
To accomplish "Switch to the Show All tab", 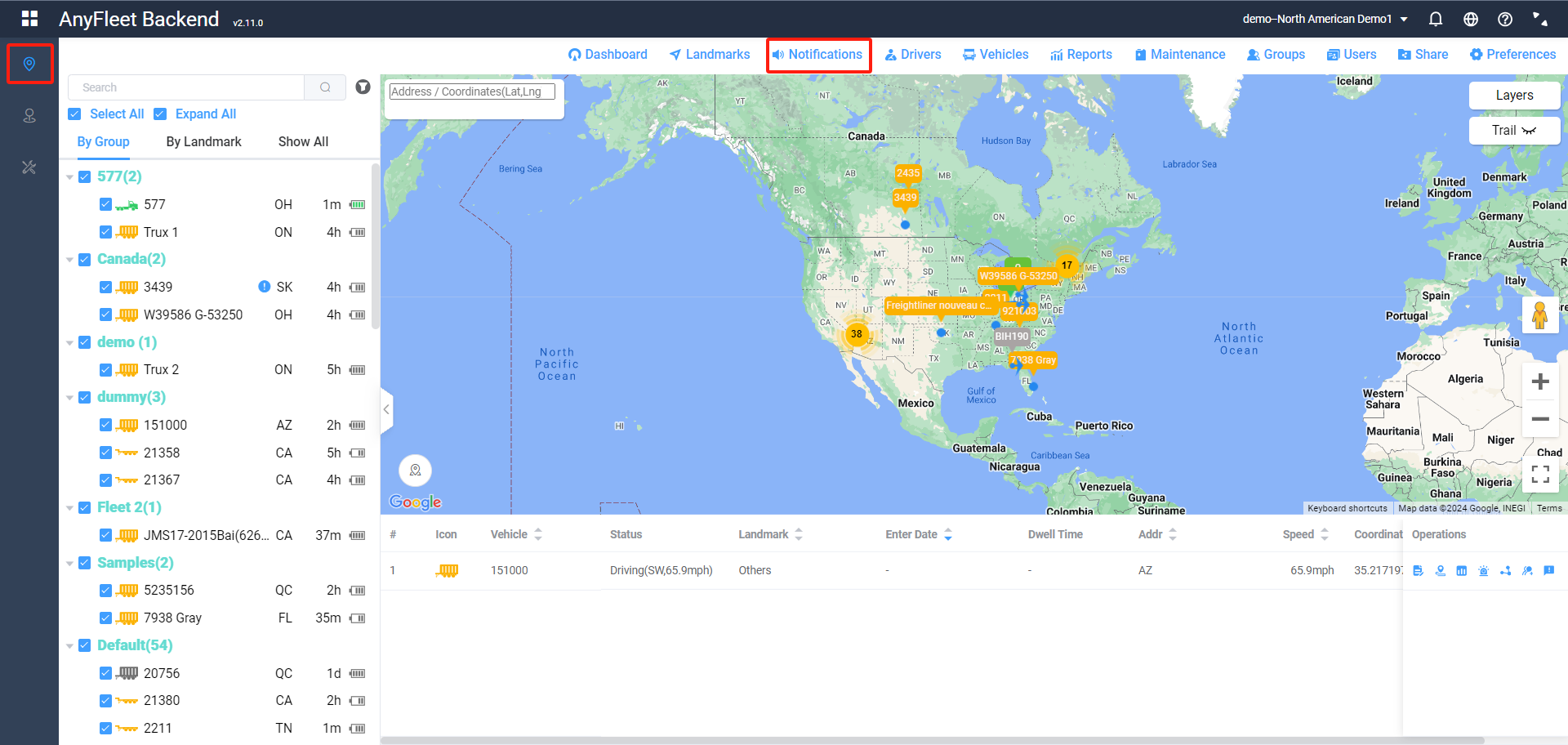I will 303,142.
